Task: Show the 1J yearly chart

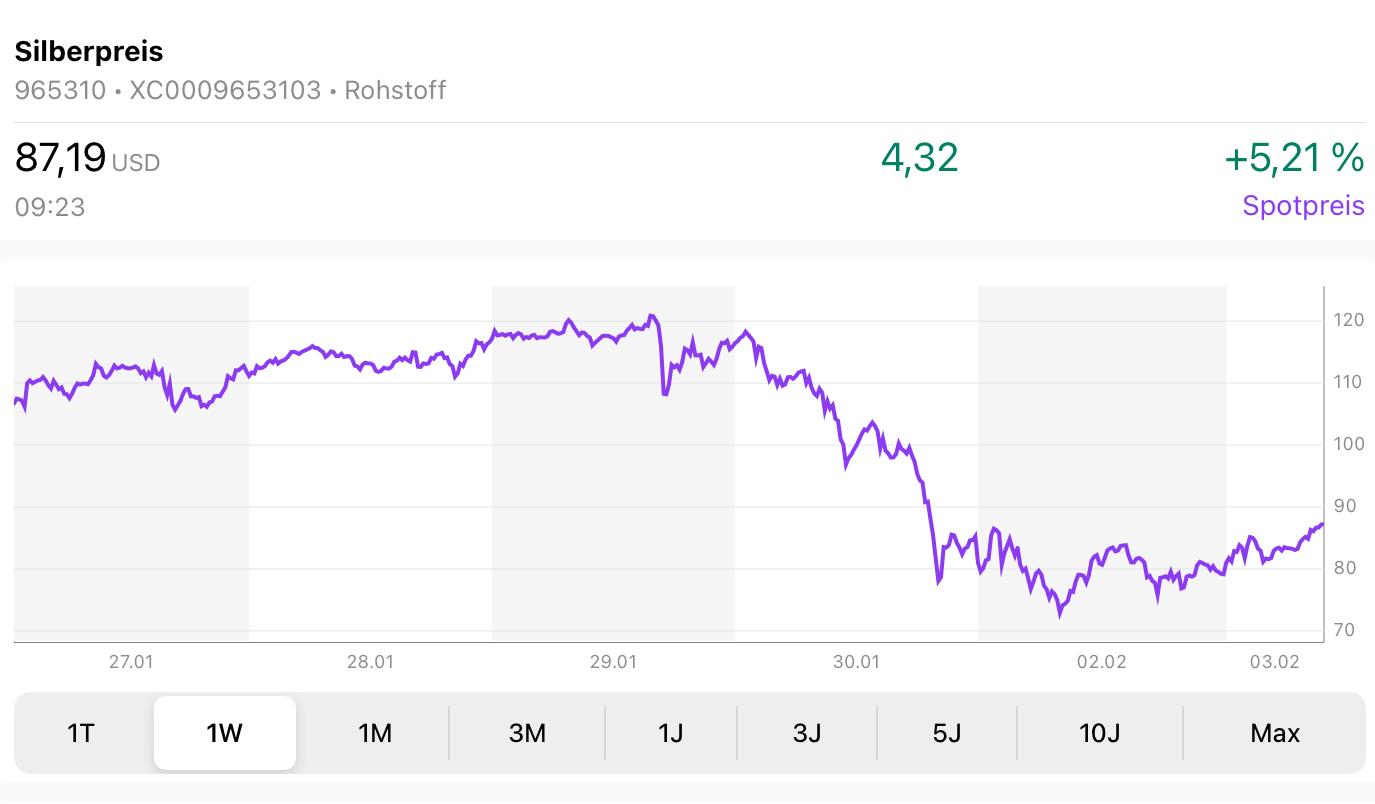Action: tap(671, 733)
